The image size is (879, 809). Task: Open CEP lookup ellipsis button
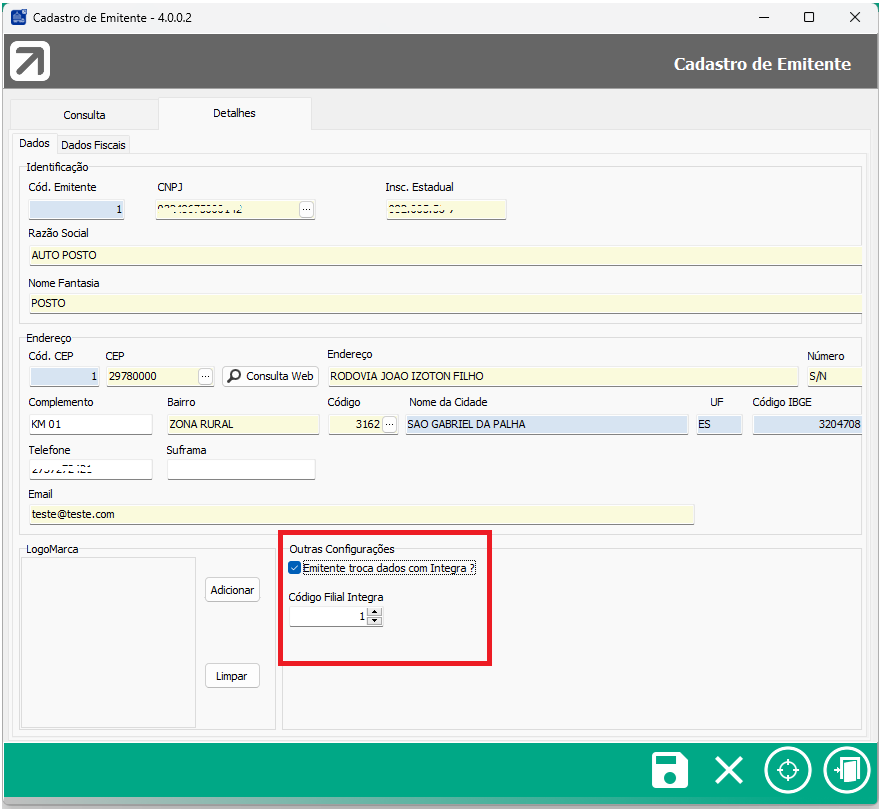205,376
